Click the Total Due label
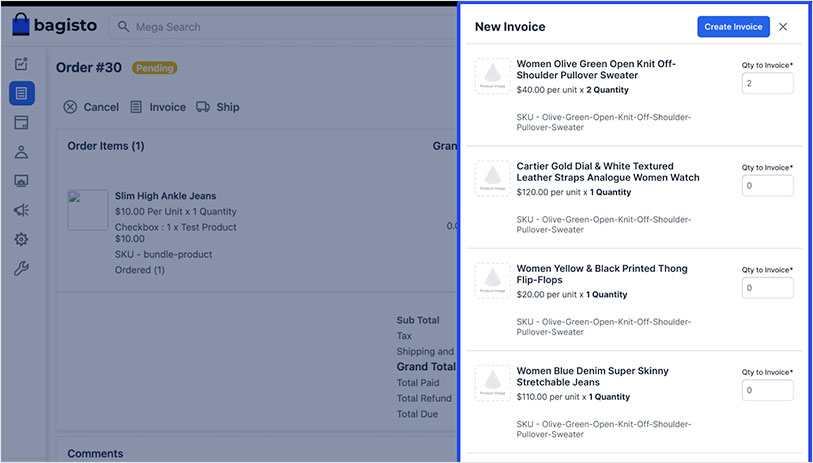 (417, 414)
